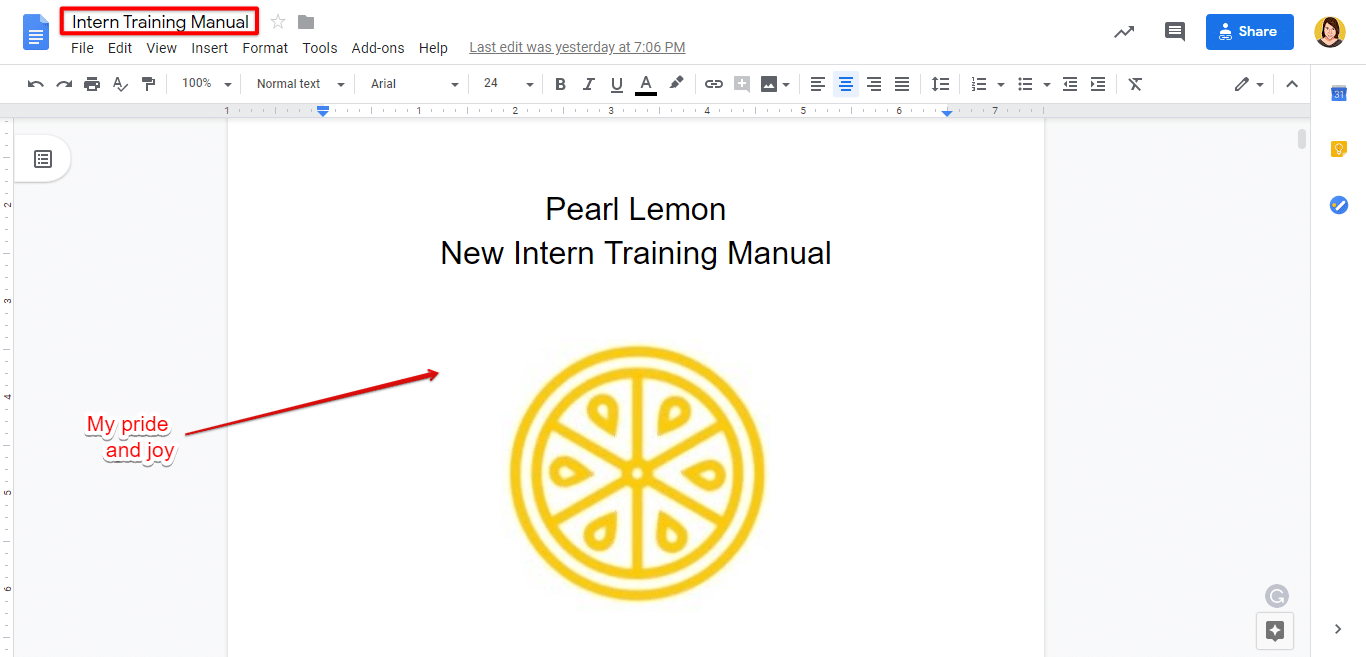
Task: Toggle underline formatting
Action: pyautogui.click(x=617, y=84)
